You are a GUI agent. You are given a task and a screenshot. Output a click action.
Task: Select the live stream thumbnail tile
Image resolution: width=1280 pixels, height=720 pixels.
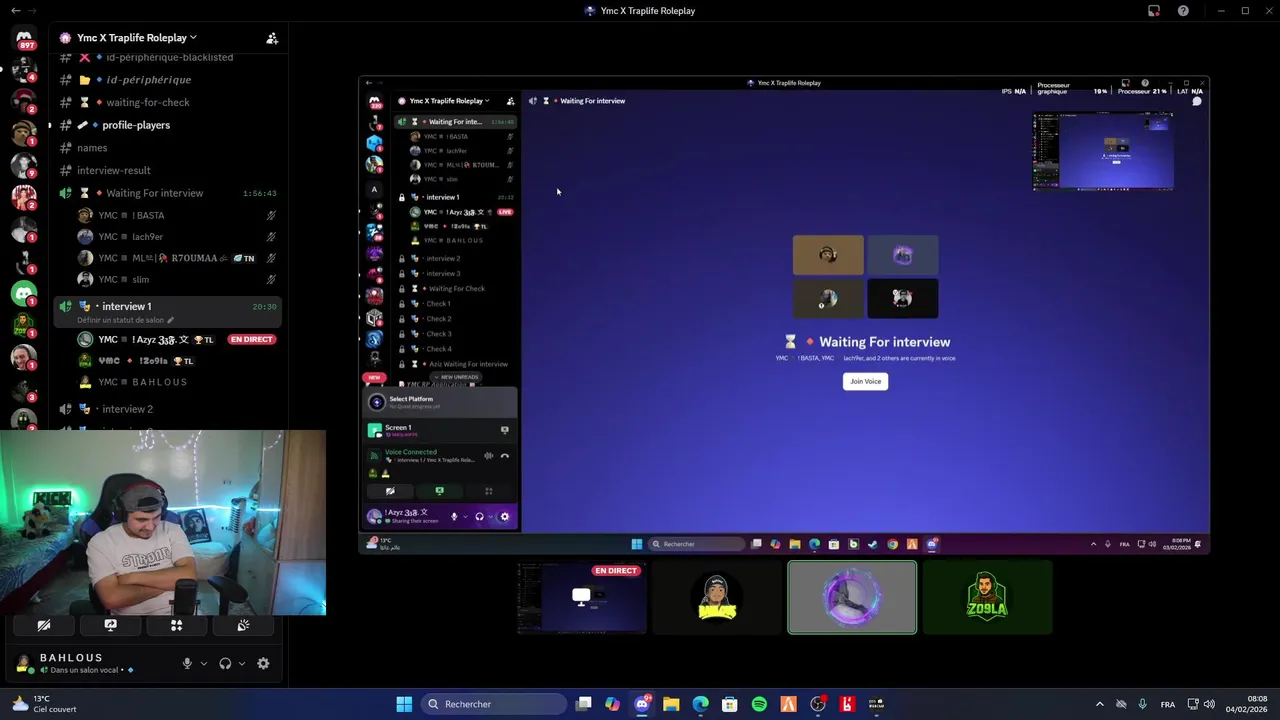coord(582,597)
